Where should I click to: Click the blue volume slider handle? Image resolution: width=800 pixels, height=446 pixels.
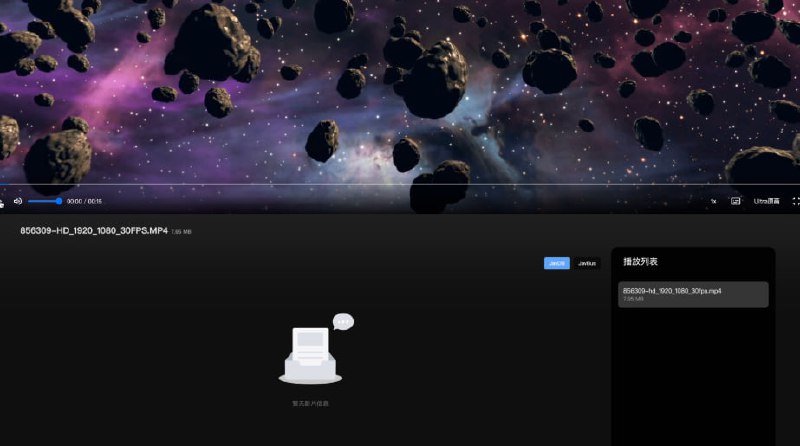point(59,201)
